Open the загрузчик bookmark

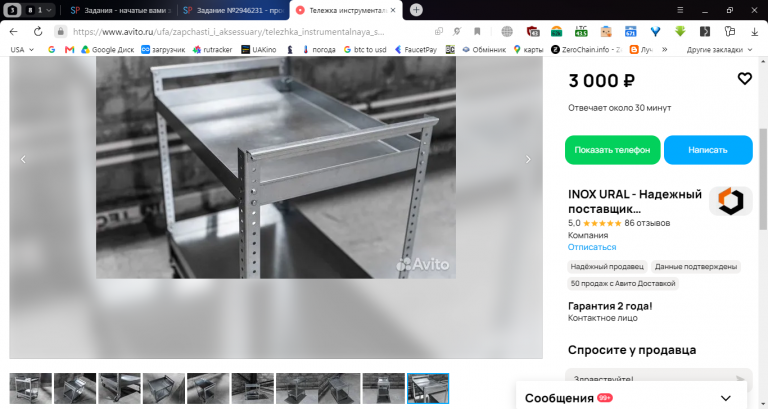163,49
